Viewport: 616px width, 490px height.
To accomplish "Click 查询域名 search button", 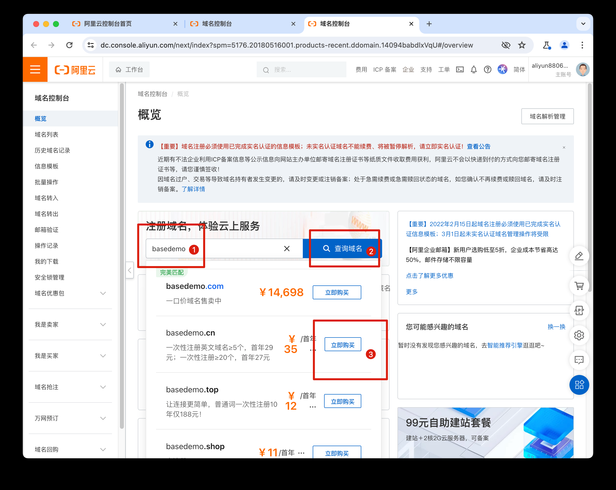I will 342,249.
